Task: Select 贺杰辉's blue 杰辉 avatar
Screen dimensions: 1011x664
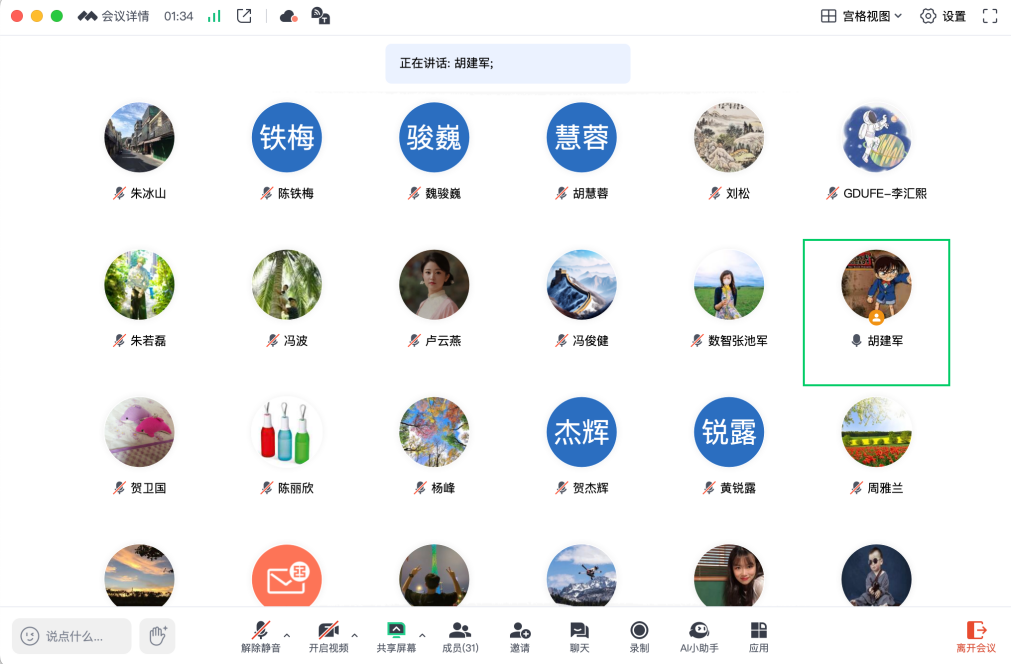Action: [582, 432]
